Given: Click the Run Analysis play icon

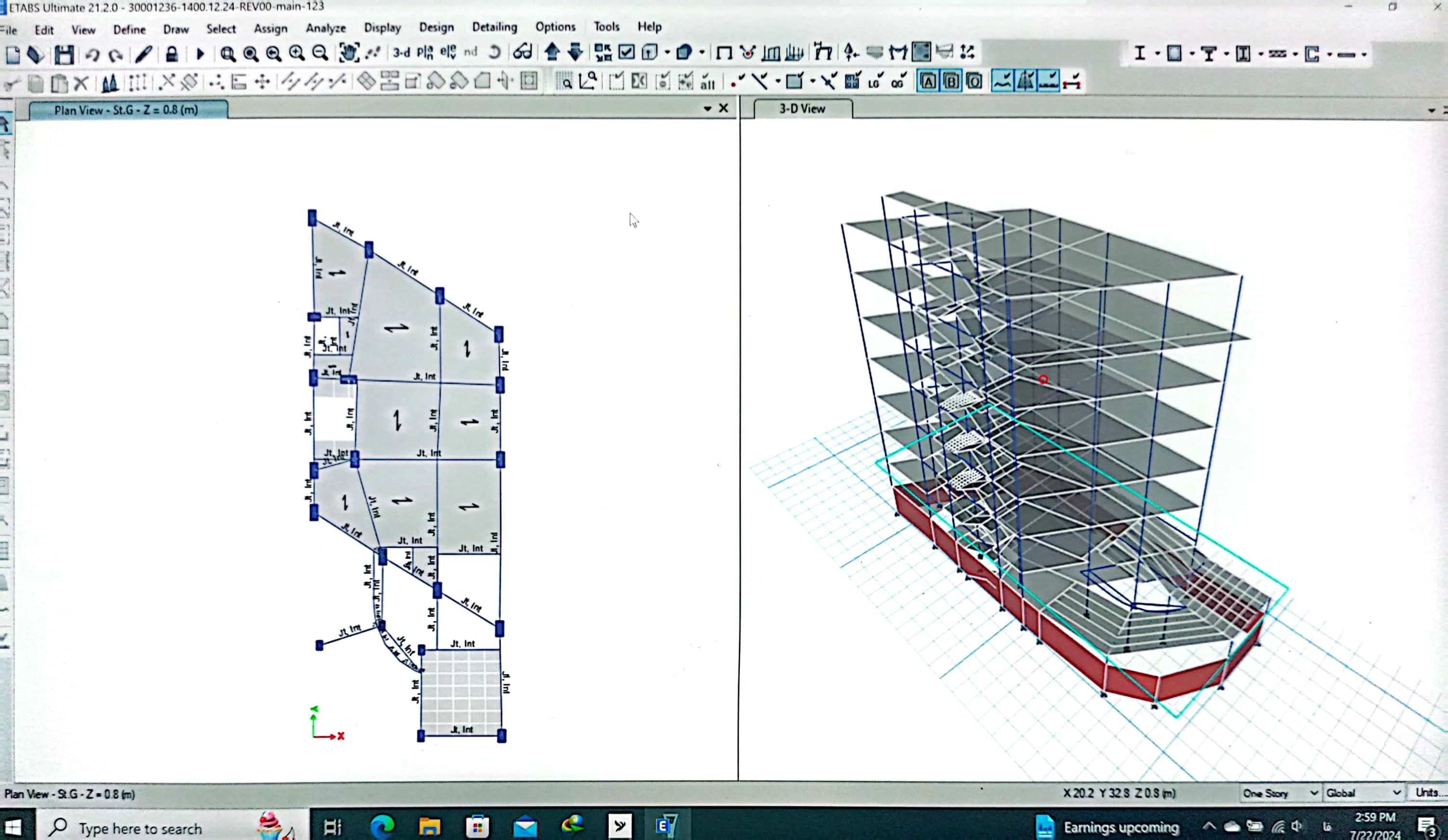Looking at the screenshot, I should pos(200,54).
